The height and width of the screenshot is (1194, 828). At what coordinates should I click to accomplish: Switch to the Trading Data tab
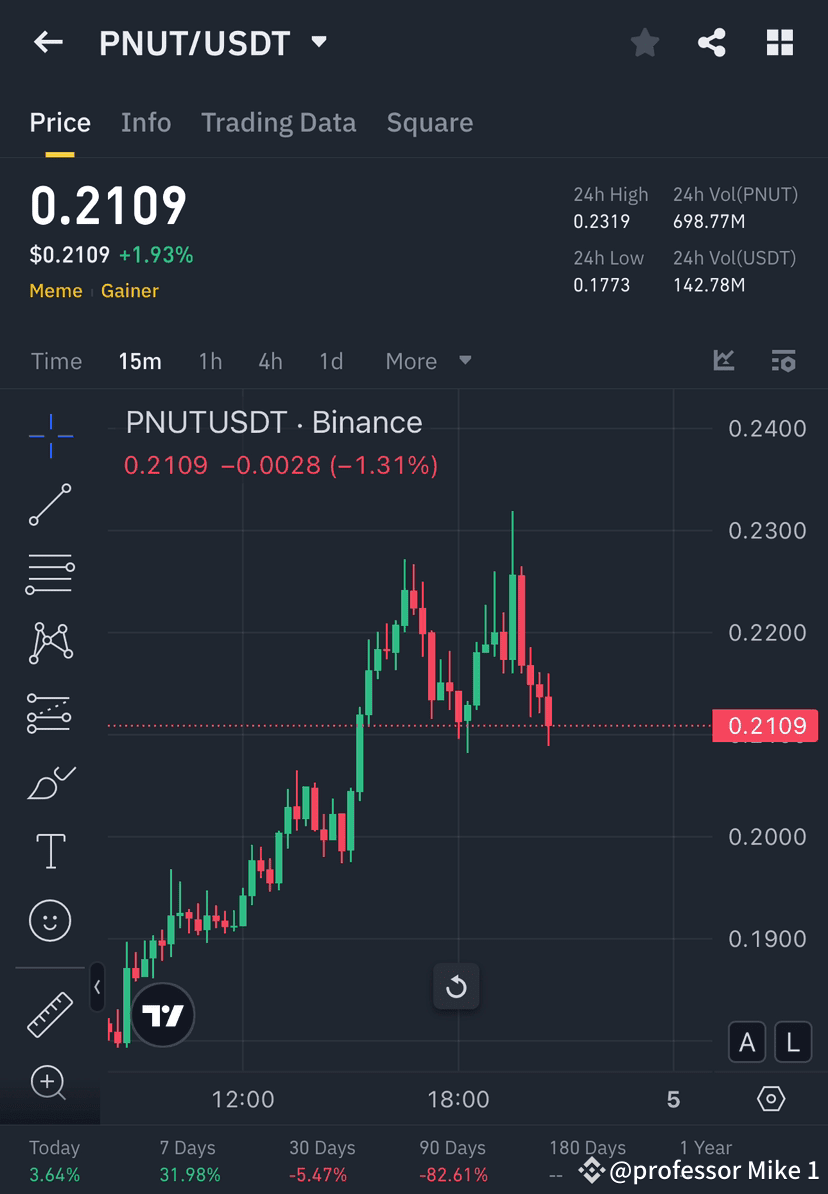click(279, 122)
